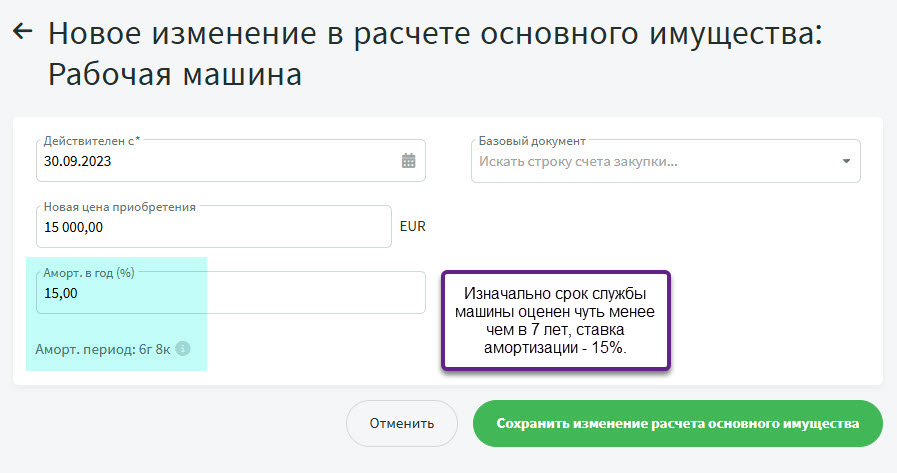897x473 pixels.
Task: Click the Аморт. в год (%) input with 15,00
Action: [x=230, y=293]
